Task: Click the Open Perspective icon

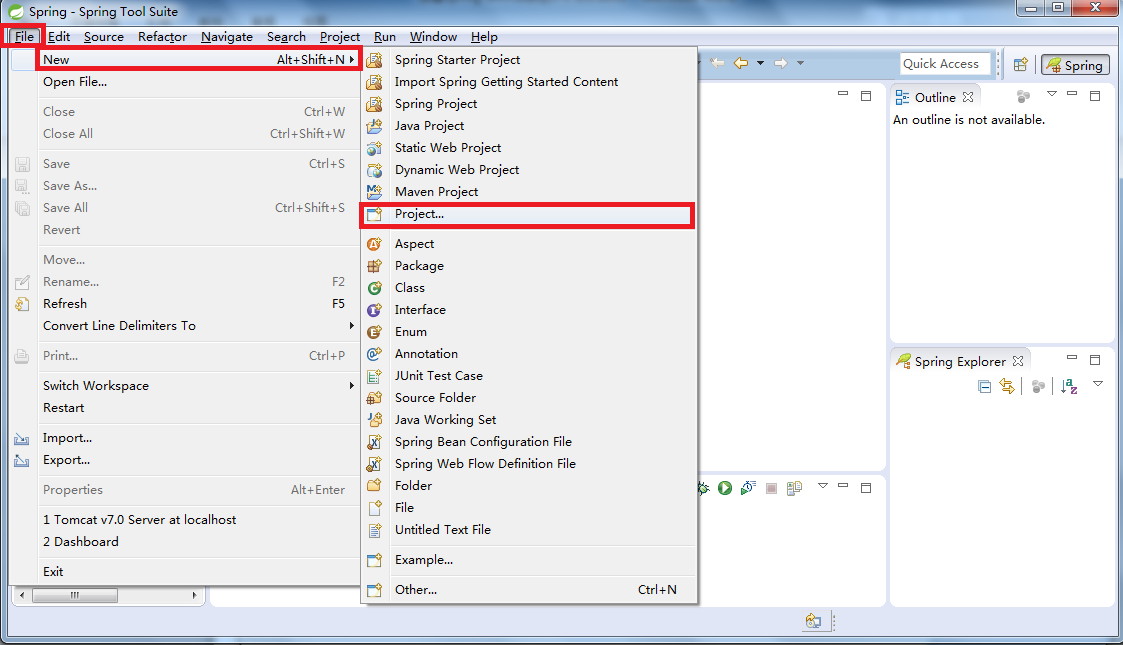Action: [1021, 64]
